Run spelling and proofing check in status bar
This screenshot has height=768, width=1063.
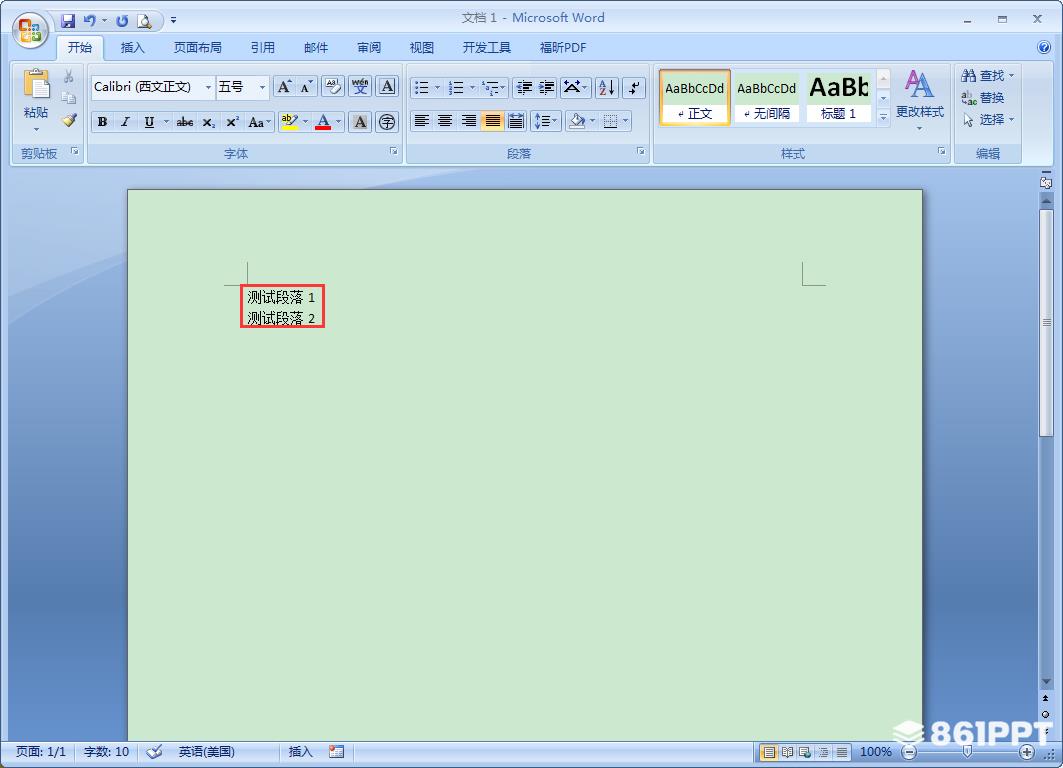(155, 752)
